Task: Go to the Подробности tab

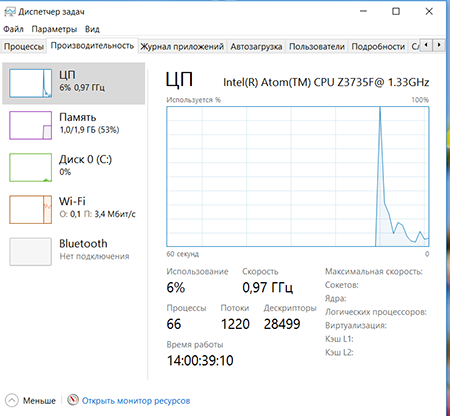Action: (x=378, y=46)
